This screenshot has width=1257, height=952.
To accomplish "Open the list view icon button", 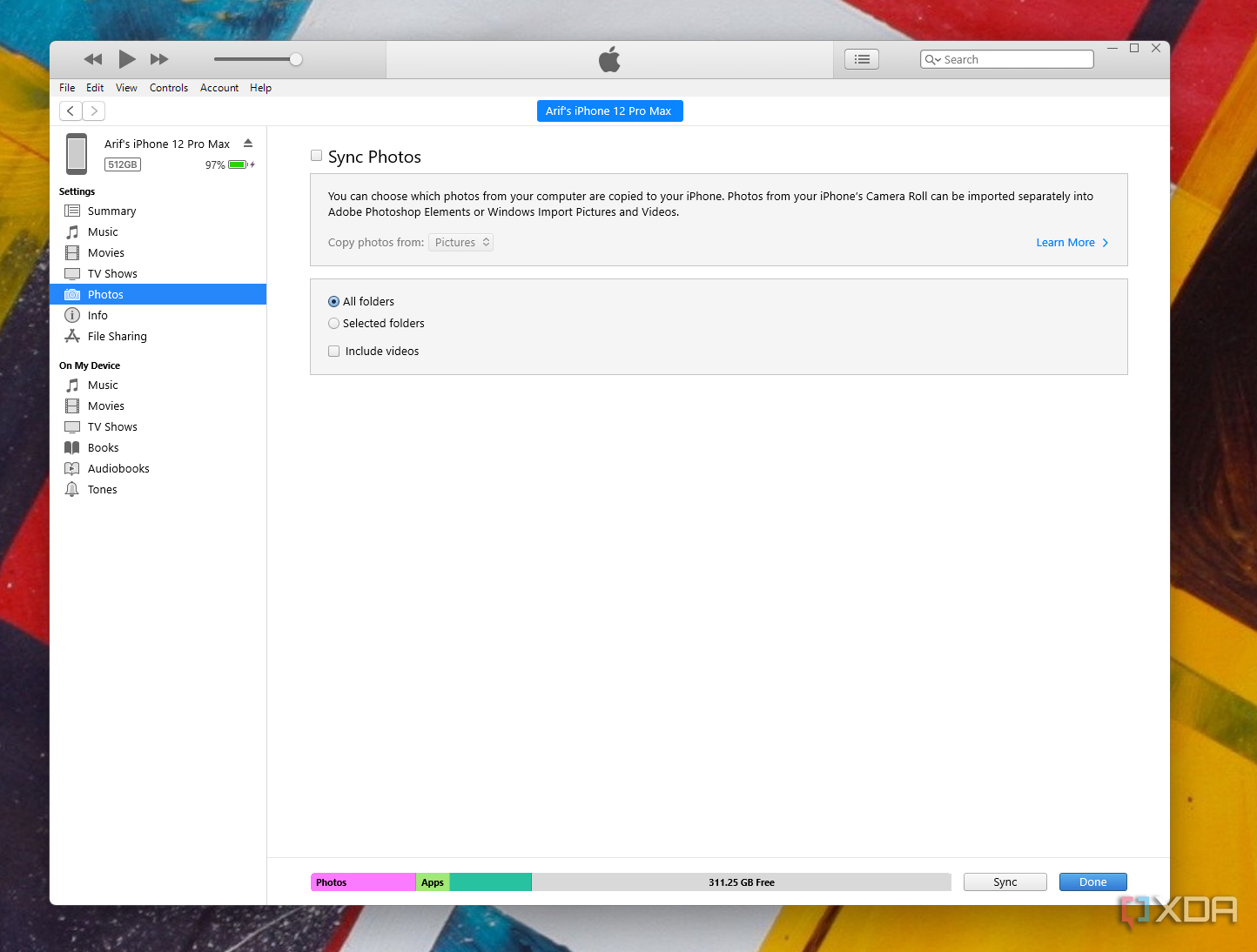I will [x=862, y=59].
